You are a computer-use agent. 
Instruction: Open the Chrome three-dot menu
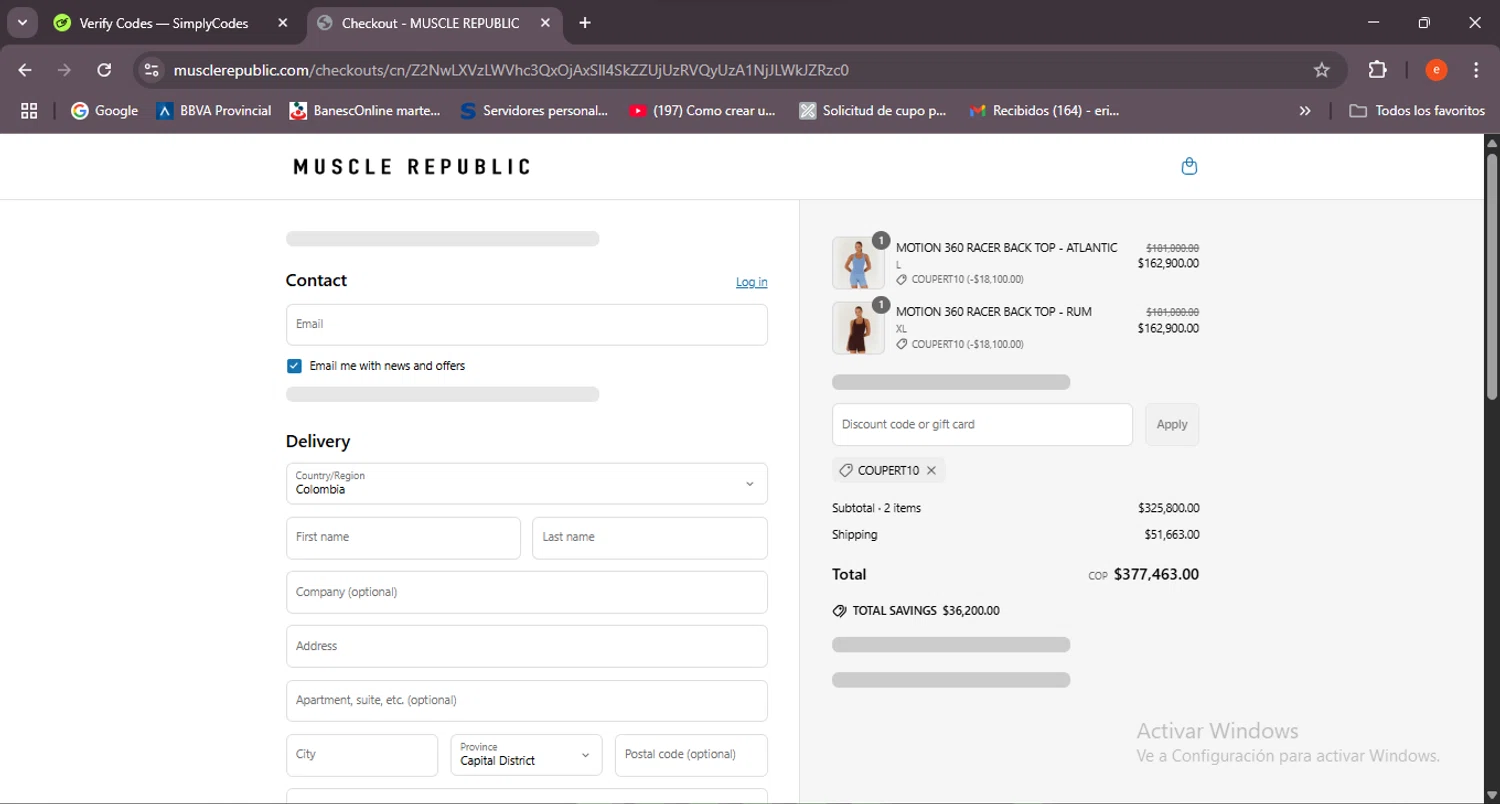(x=1476, y=70)
